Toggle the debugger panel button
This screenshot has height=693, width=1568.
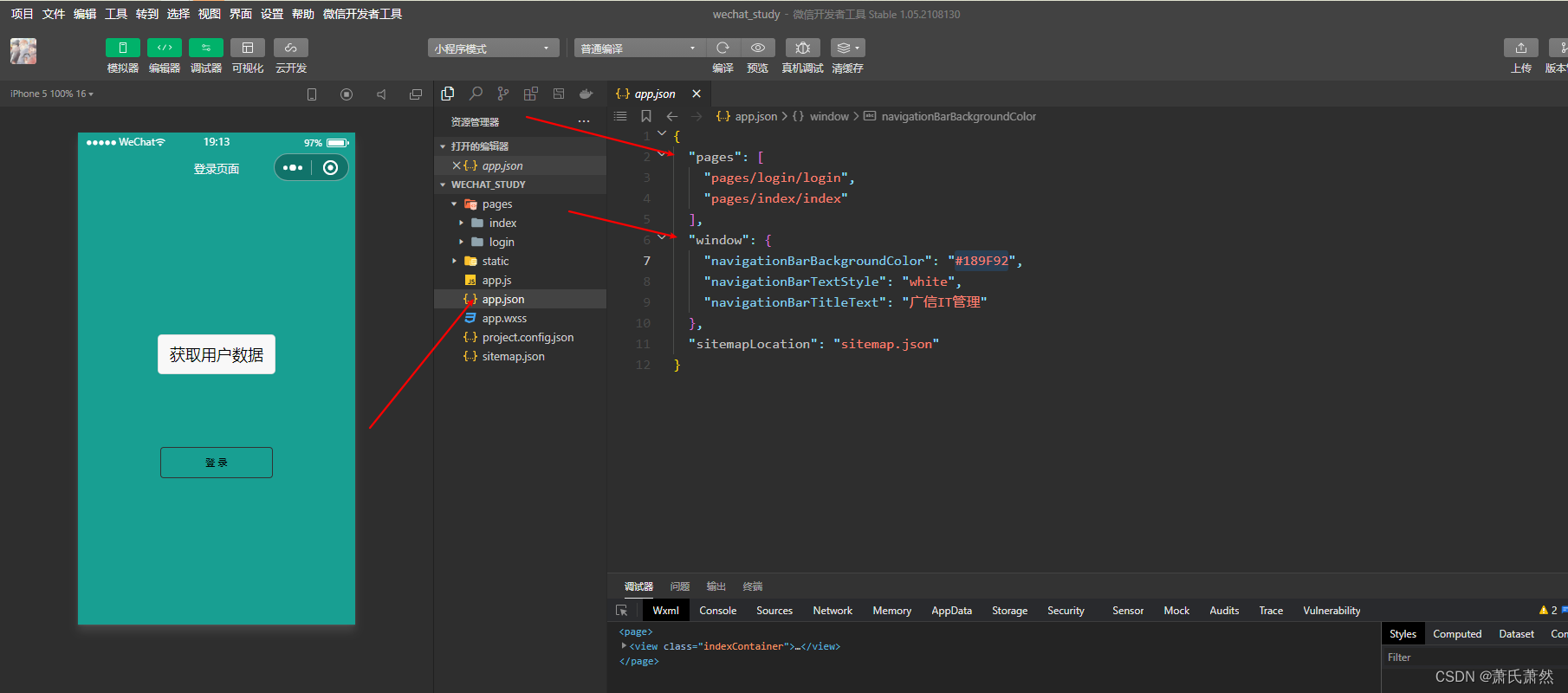(x=205, y=48)
